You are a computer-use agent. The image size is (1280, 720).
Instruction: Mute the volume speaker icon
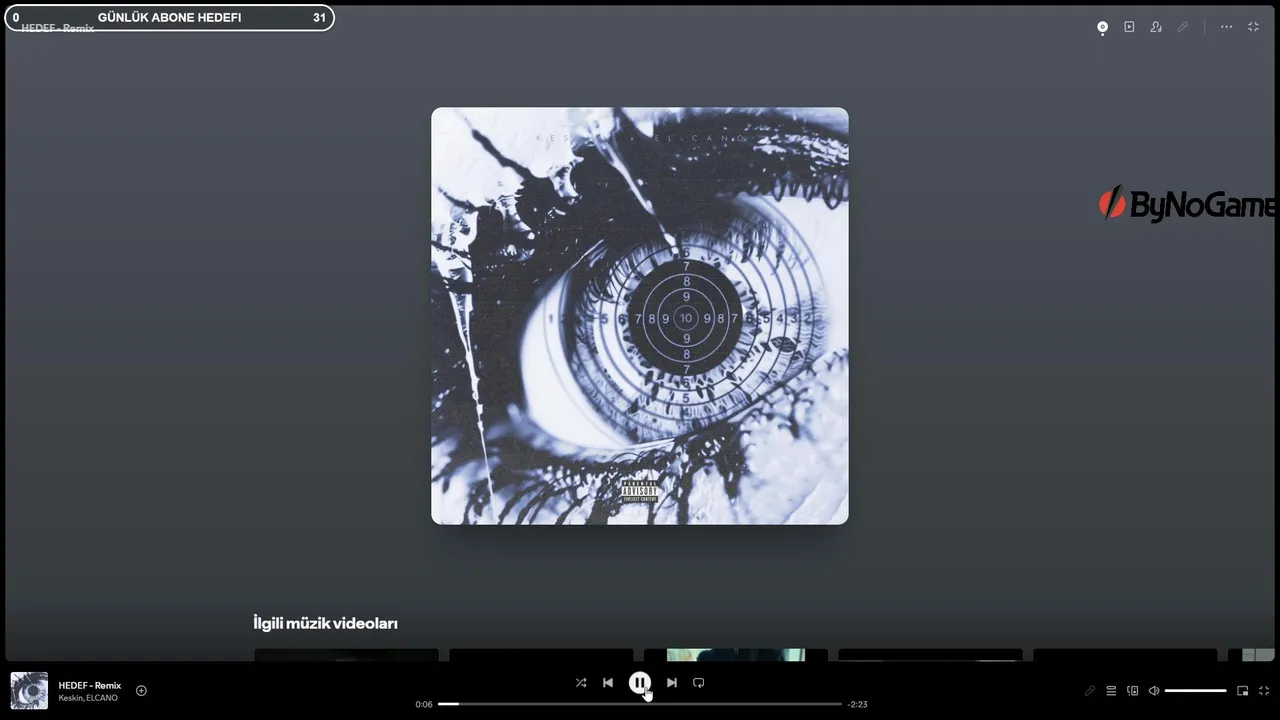(x=1154, y=691)
